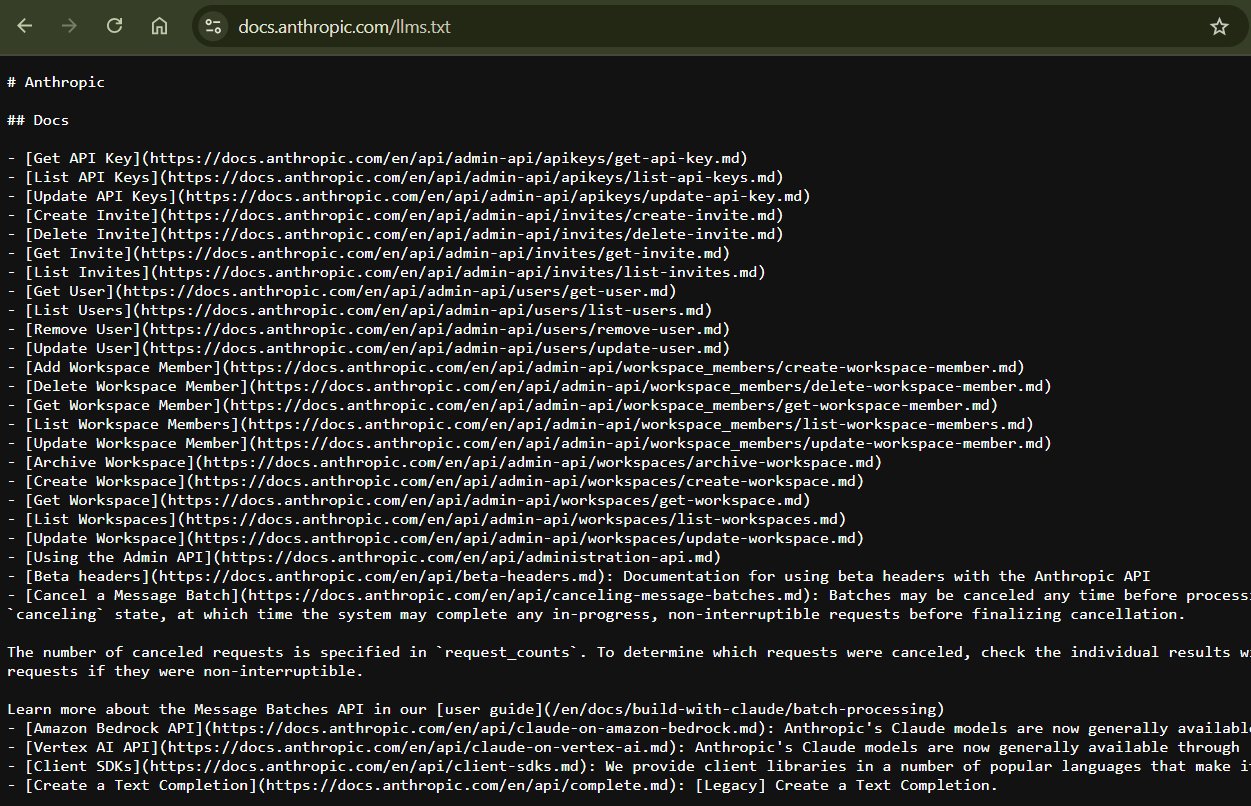1251x806 pixels.
Task: Select the '[List Invites]' line
Action: (x=387, y=272)
